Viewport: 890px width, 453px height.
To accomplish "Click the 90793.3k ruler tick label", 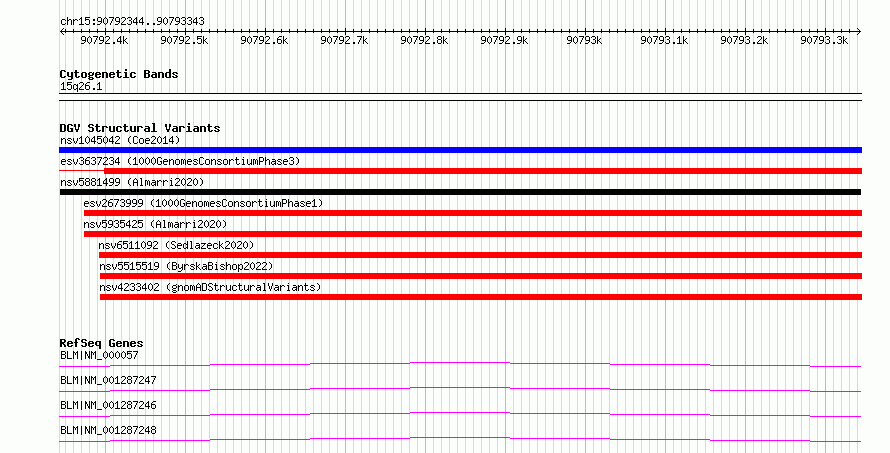I will coord(825,40).
